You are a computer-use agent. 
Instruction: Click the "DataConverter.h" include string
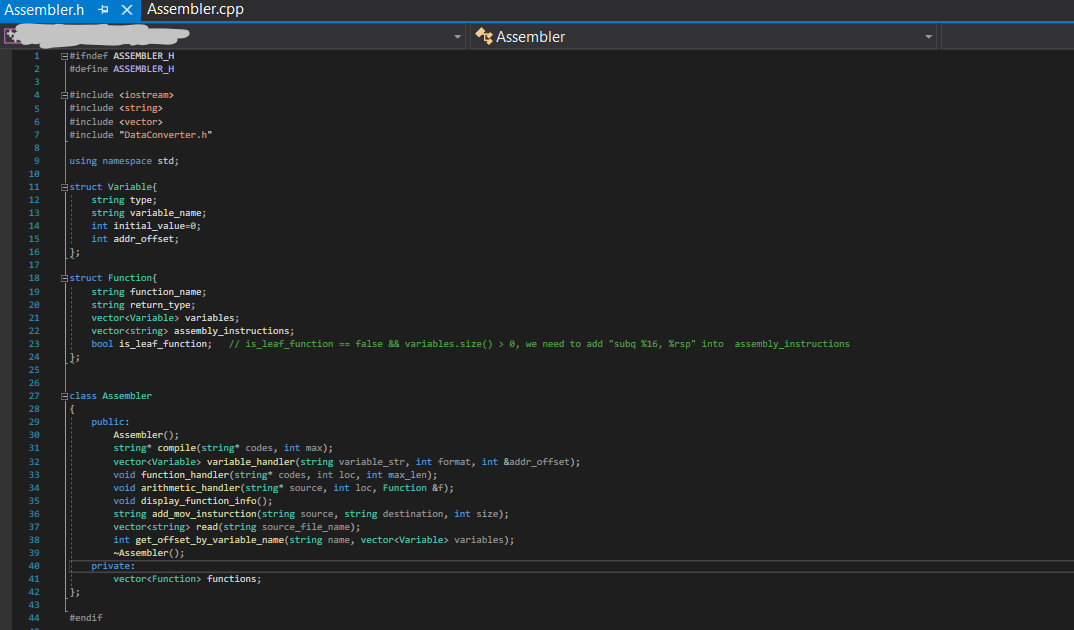[x=165, y=135]
